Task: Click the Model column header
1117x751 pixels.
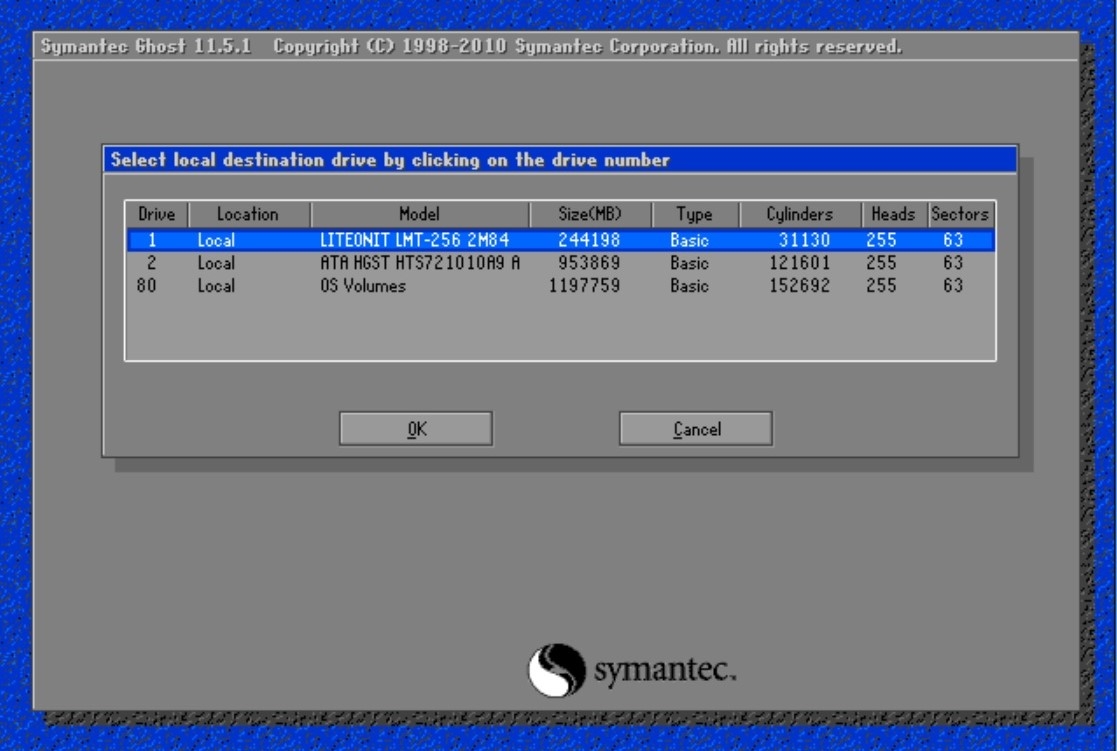Action: coord(419,214)
